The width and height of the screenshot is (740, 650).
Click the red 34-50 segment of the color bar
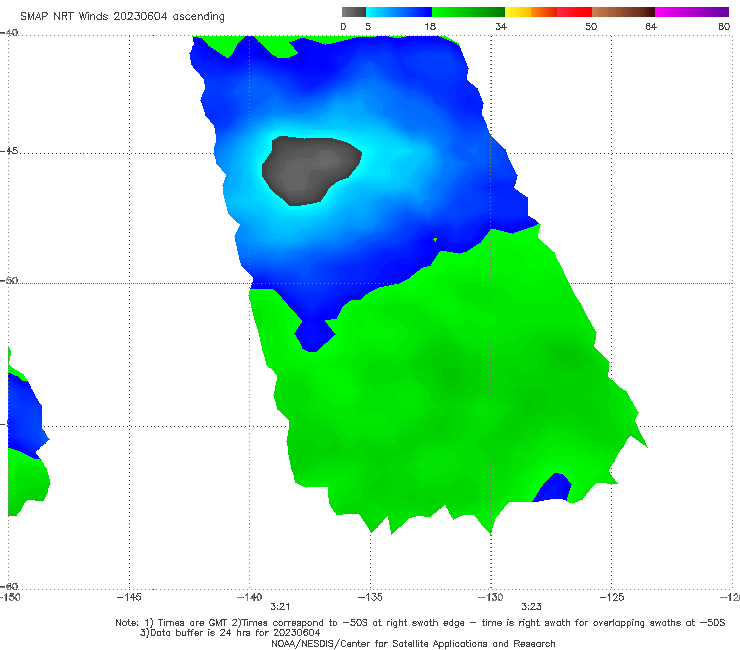(x=548, y=12)
